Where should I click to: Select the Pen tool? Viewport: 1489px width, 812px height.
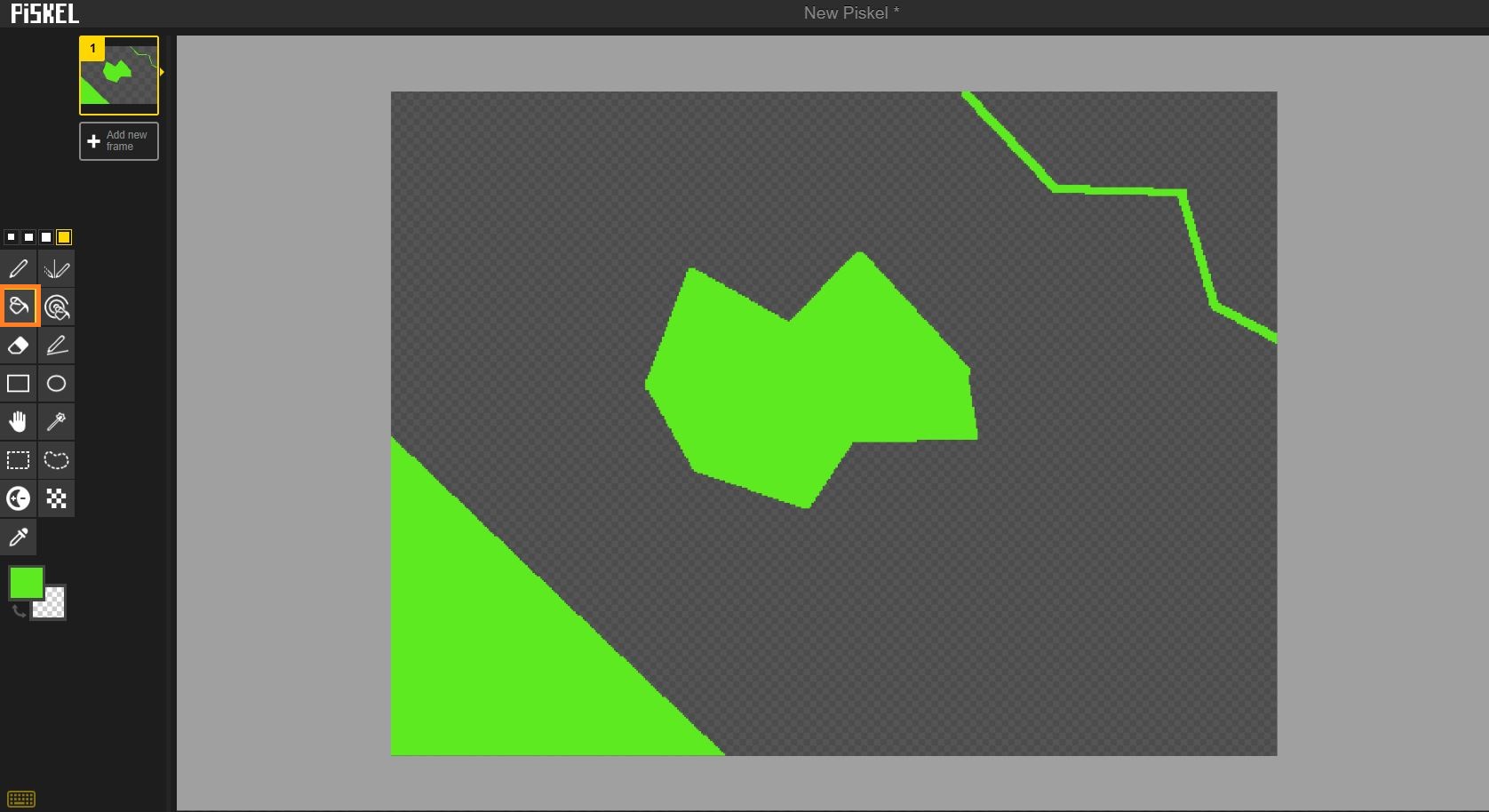18,268
